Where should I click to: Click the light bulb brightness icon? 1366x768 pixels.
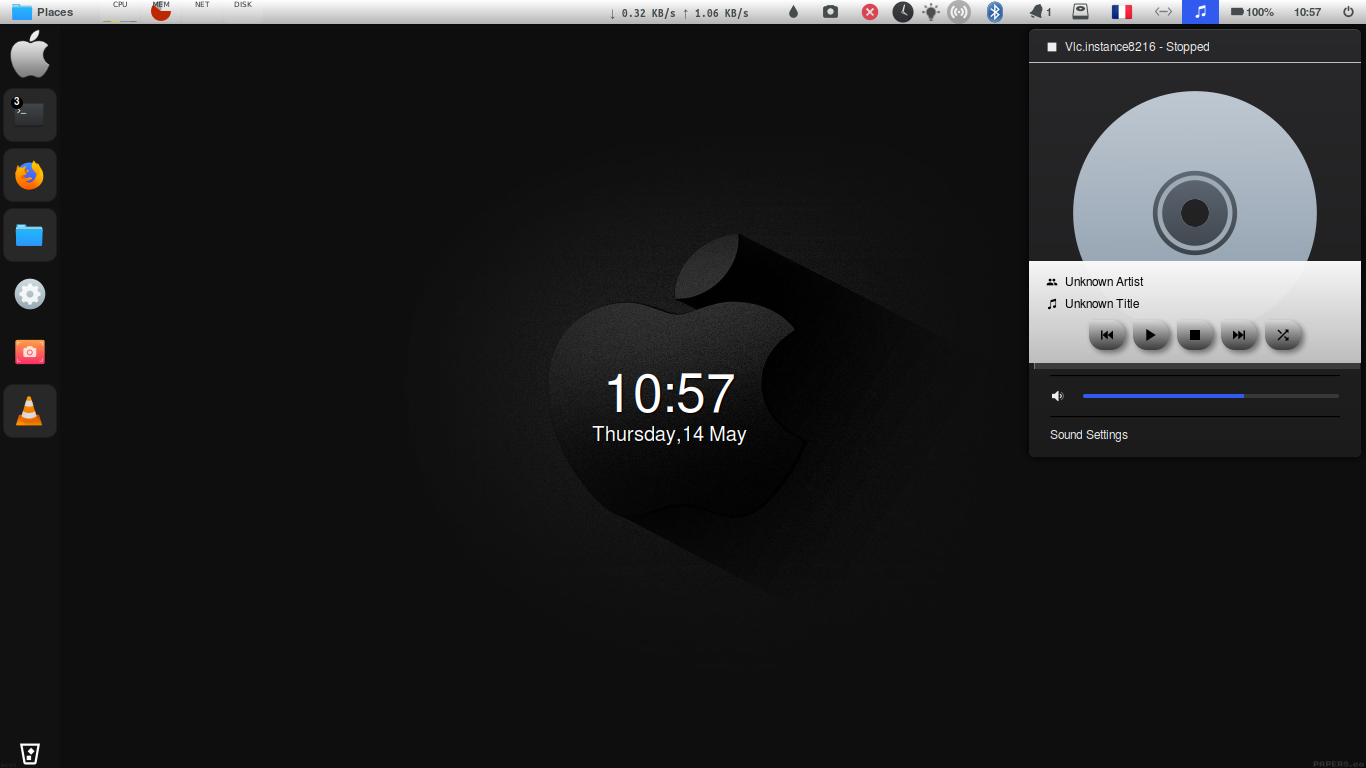pos(931,12)
